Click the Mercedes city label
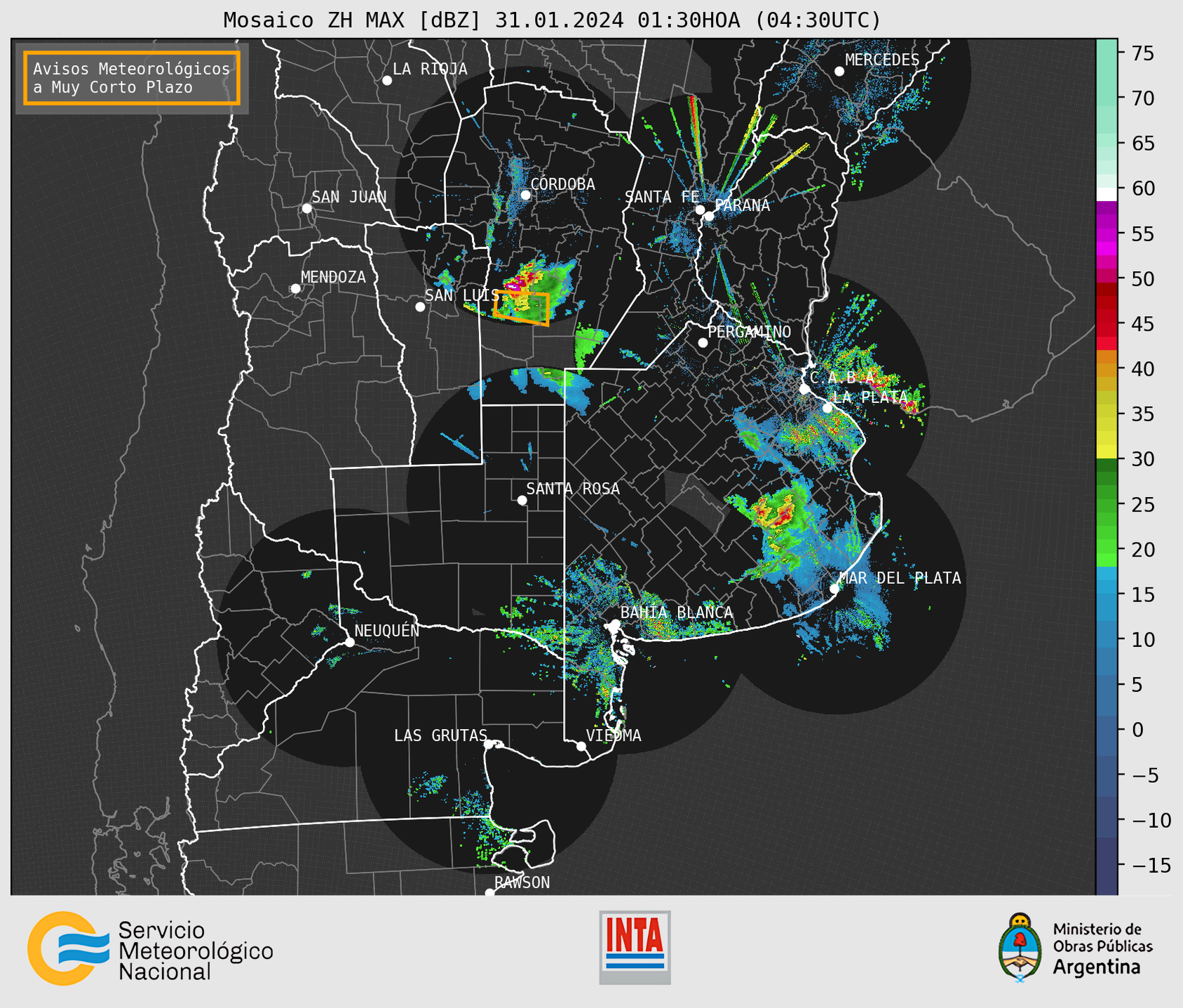The height and width of the screenshot is (1008, 1183). (882, 60)
